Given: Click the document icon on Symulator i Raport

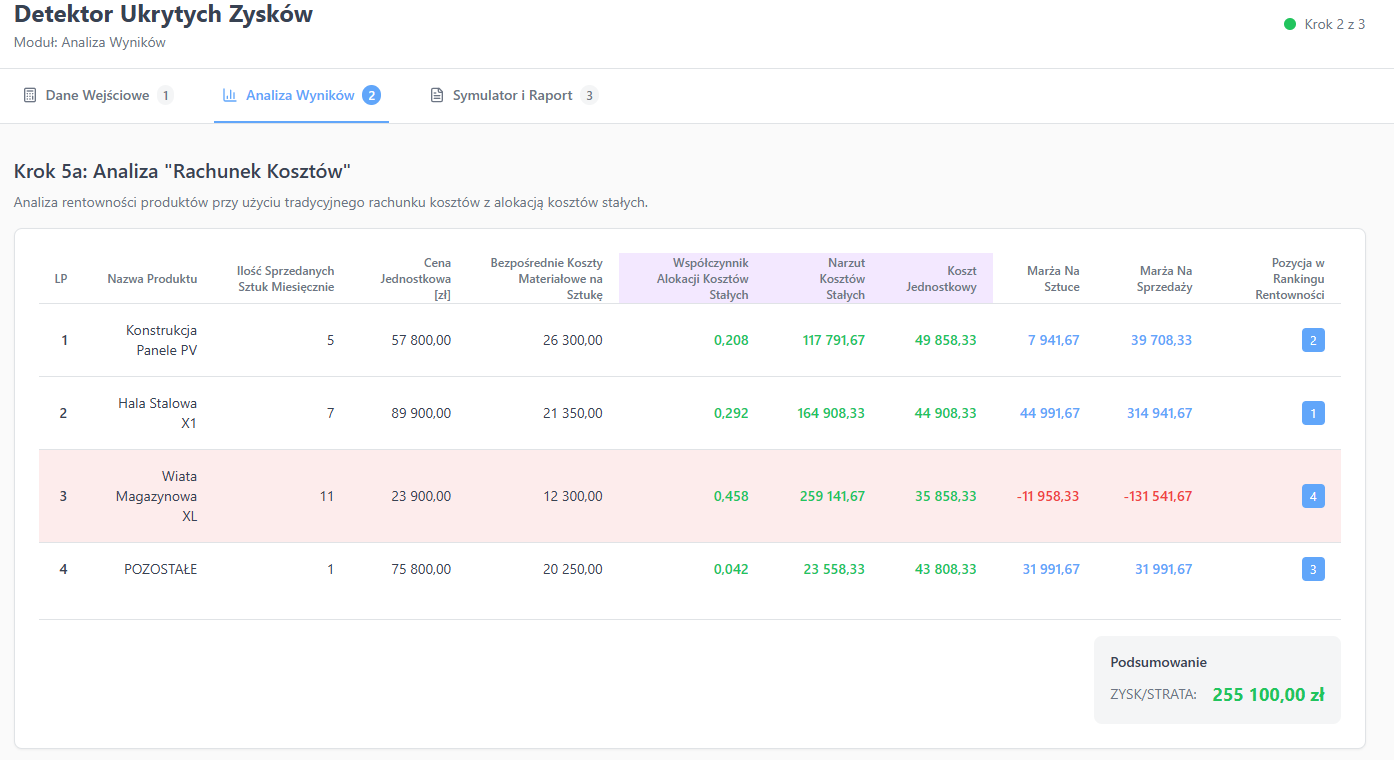Looking at the screenshot, I should pyautogui.click(x=437, y=96).
